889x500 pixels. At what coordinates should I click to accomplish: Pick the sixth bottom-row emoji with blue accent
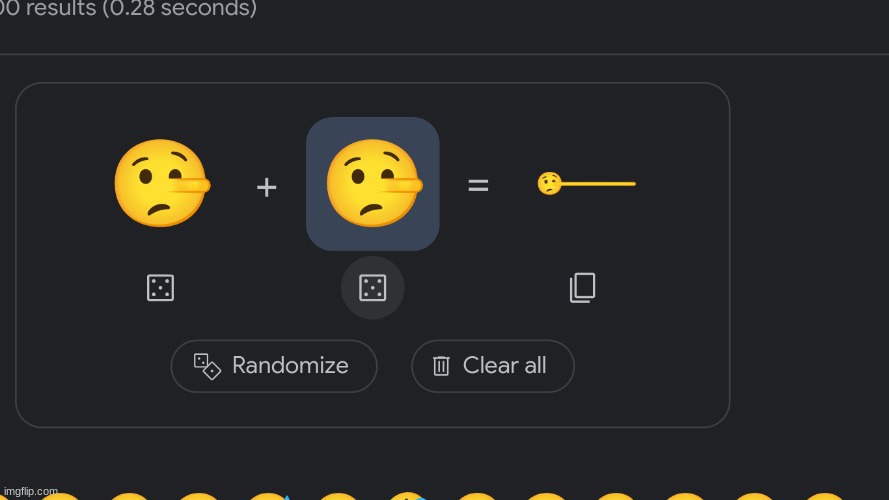[408, 497]
